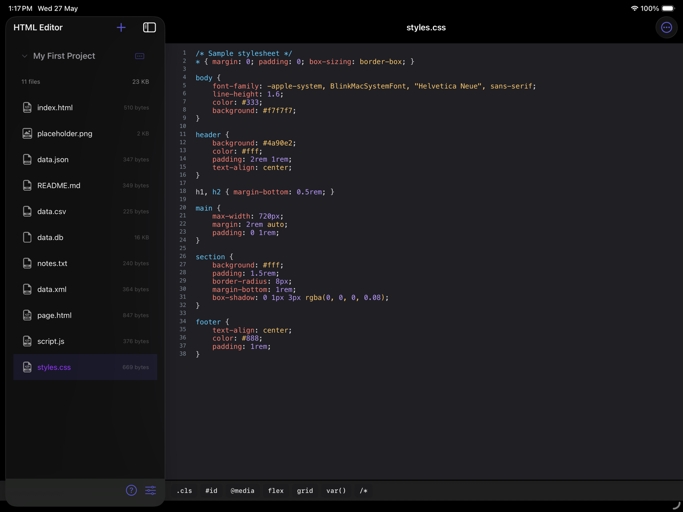The width and height of the screenshot is (683, 512).
Task: Click the index.html file icon
Action: [x=27, y=107]
